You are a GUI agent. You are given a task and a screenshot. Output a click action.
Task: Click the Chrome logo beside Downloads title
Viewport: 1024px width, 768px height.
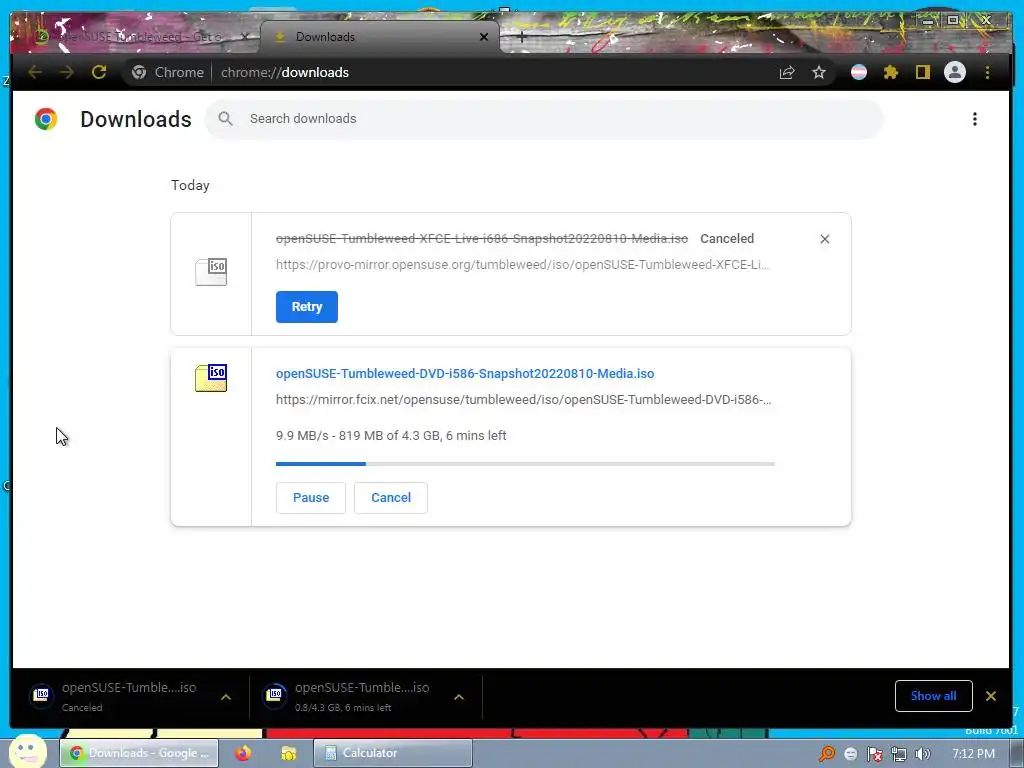[46, 119]
